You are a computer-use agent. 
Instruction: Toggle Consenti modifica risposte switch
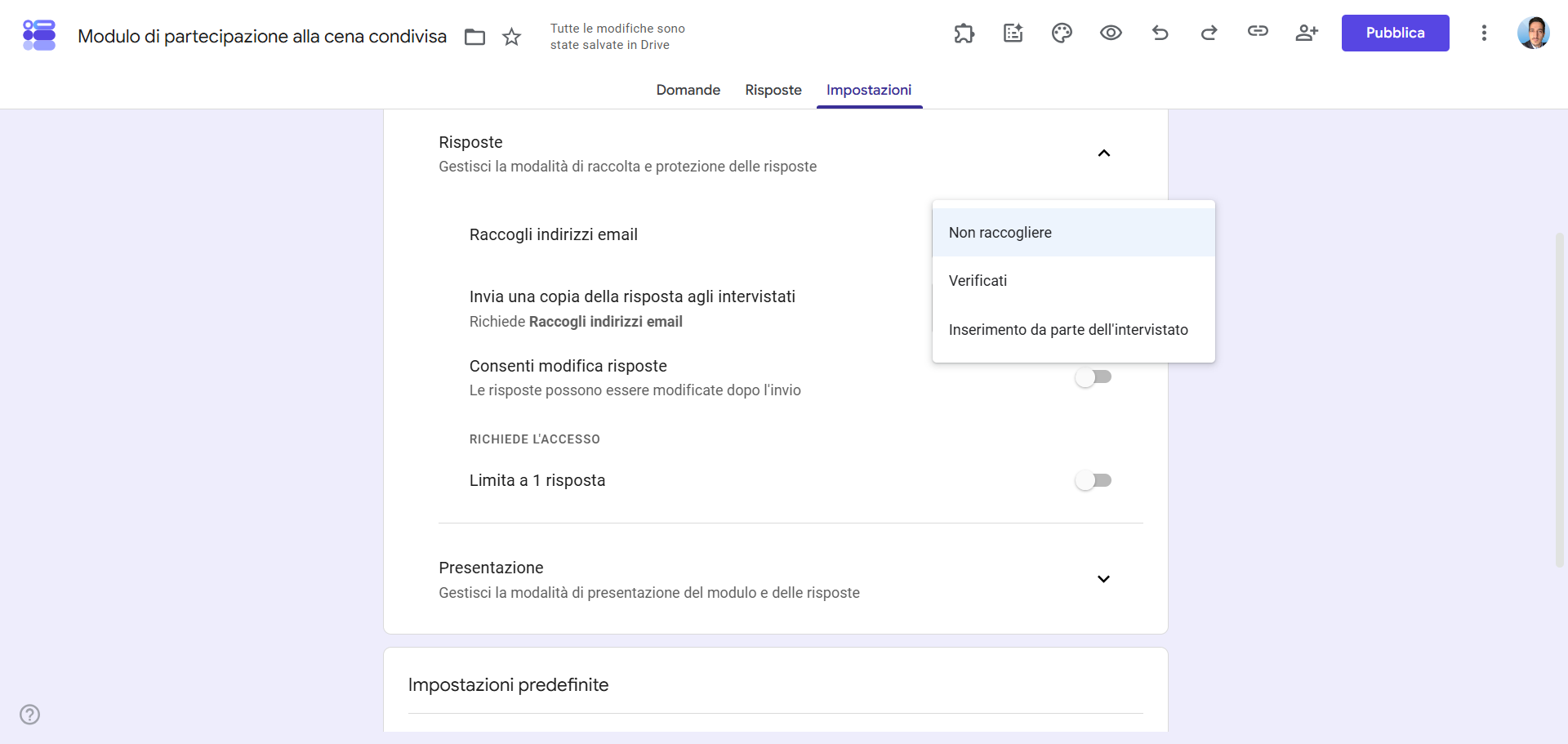point(1094,376)
